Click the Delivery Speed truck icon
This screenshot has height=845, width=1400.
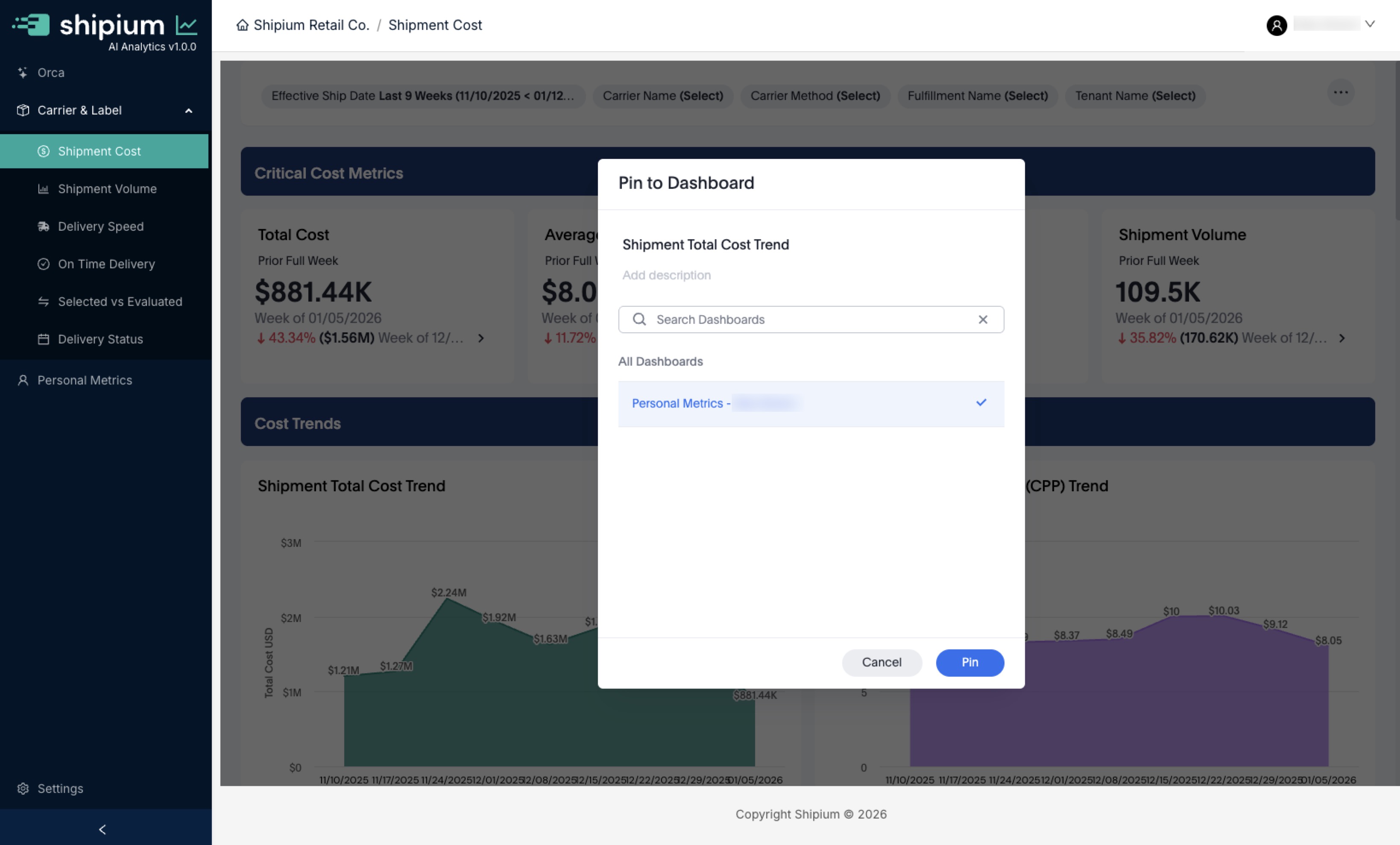point(43,226)
